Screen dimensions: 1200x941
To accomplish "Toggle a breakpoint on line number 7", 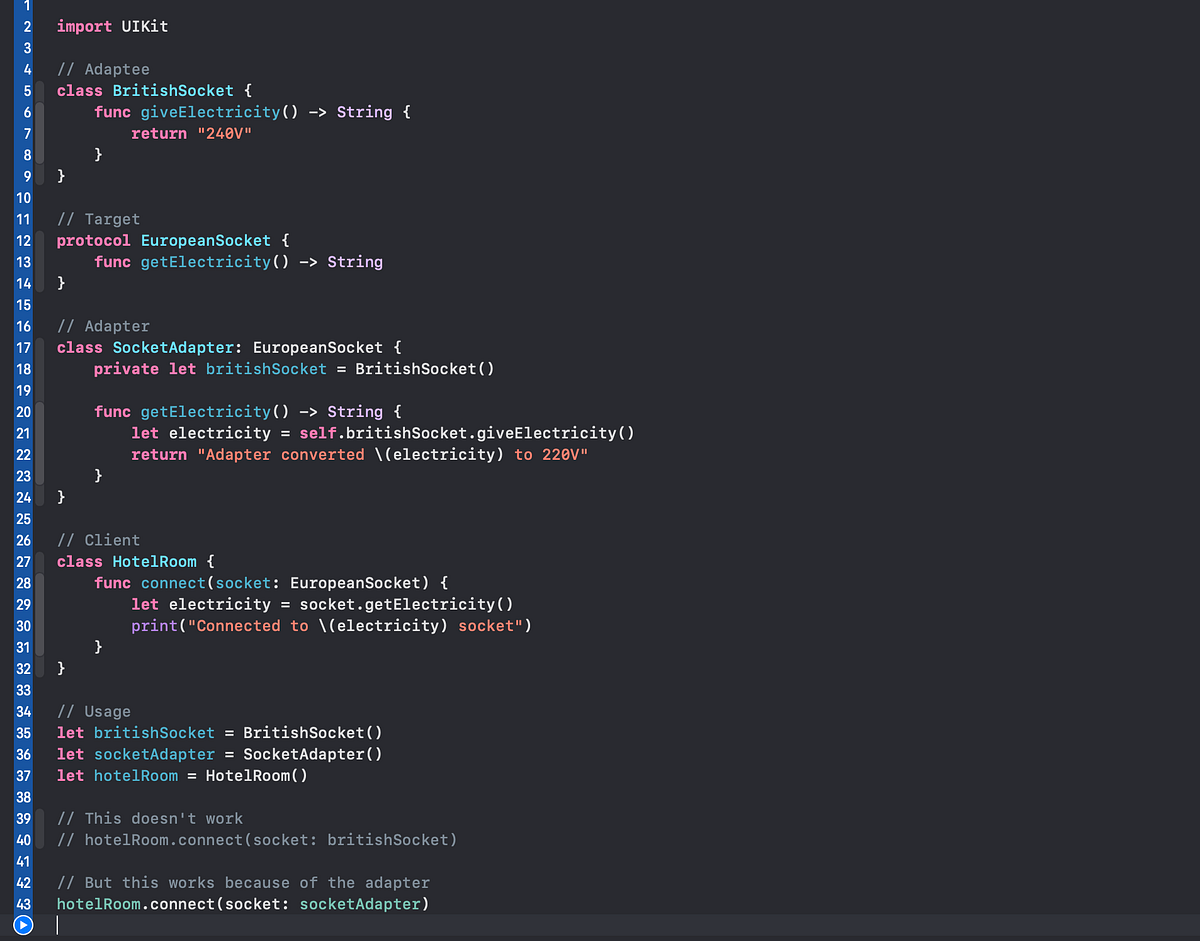I will (x=23, y=133).
